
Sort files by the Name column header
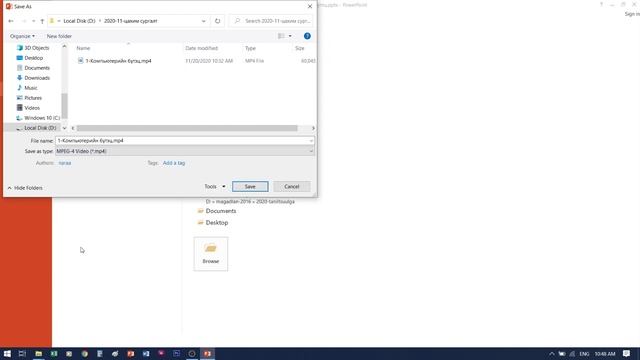click(x=84, y=48)
